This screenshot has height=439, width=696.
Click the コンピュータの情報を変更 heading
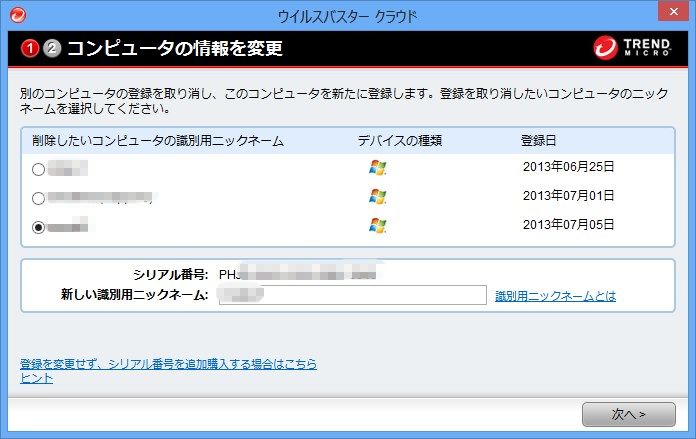tap(175, 48)
